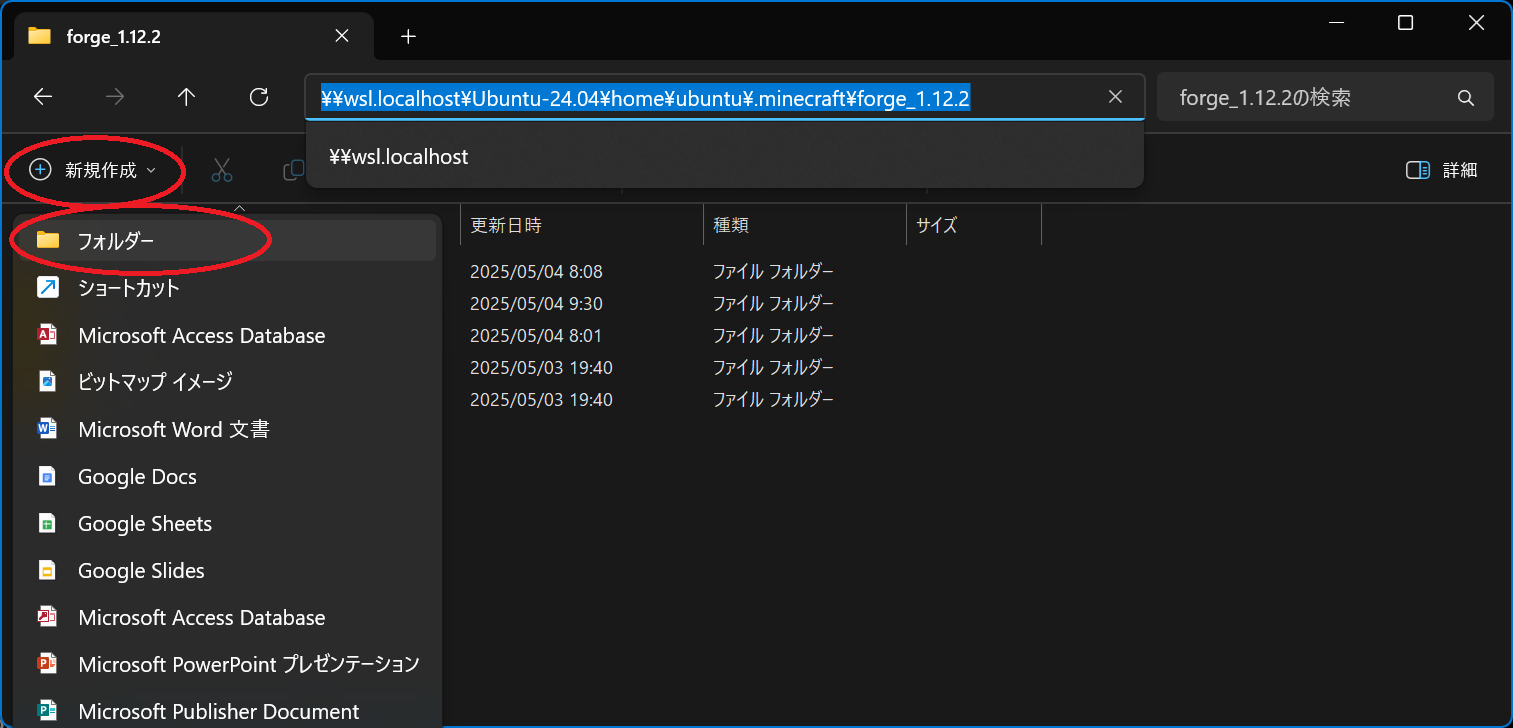
Task: Select the ¥¥wsl.localhost address suggestion
Action: coord(725,157)
